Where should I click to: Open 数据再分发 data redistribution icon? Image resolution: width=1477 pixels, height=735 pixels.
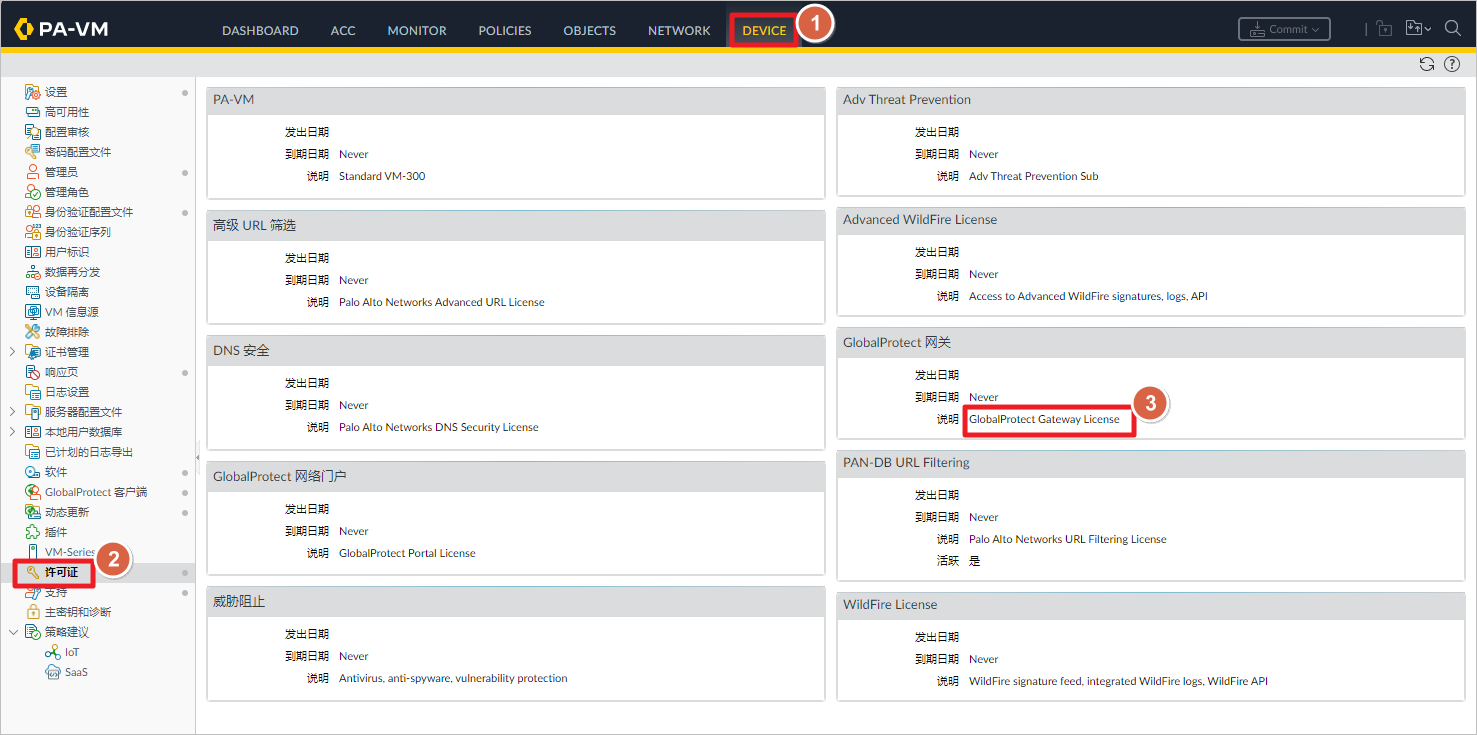tap(33, 272)
